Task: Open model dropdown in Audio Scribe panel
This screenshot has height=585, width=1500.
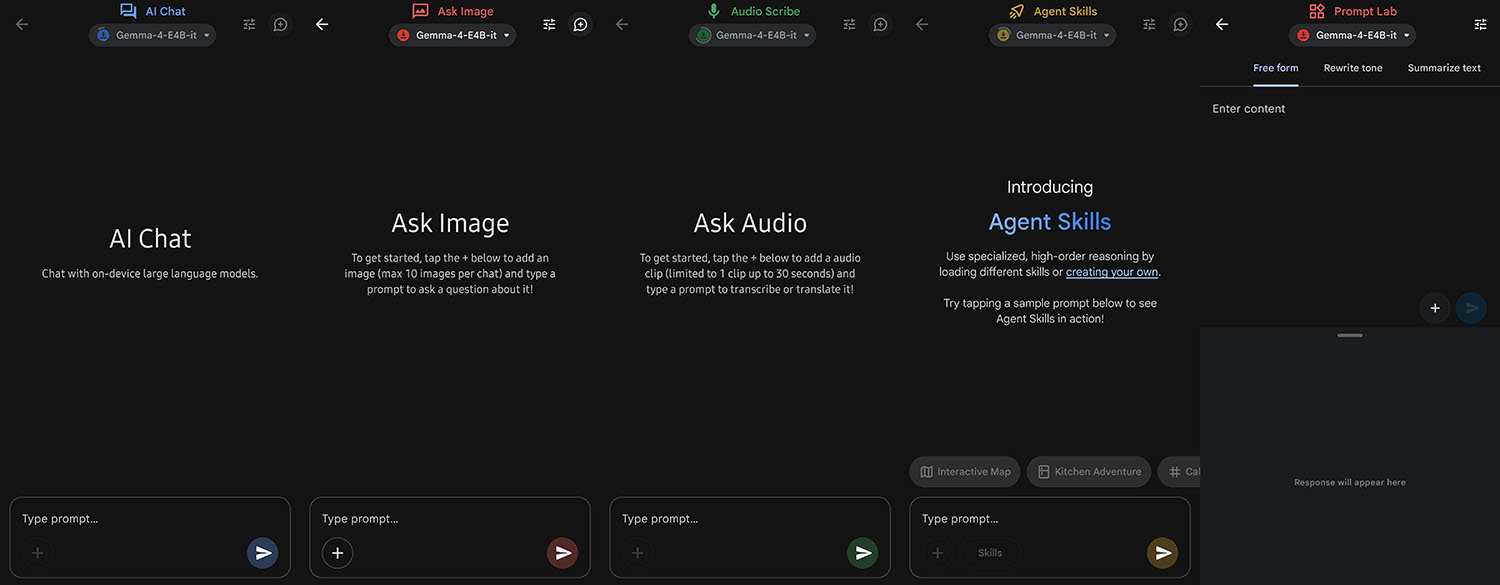Action: point(752,35)
